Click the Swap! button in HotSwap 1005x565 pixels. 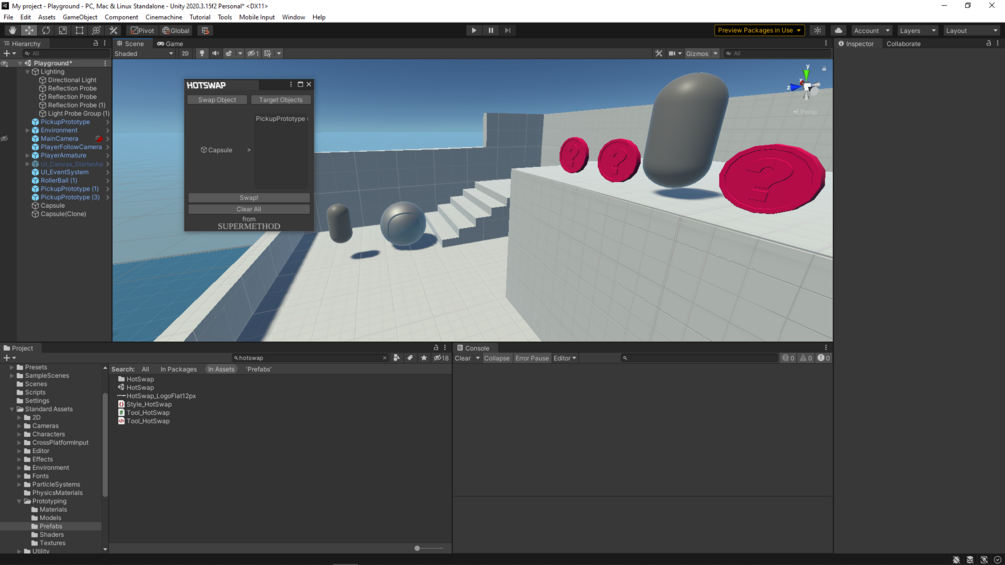pyautogui.click(x=249, y=197)
